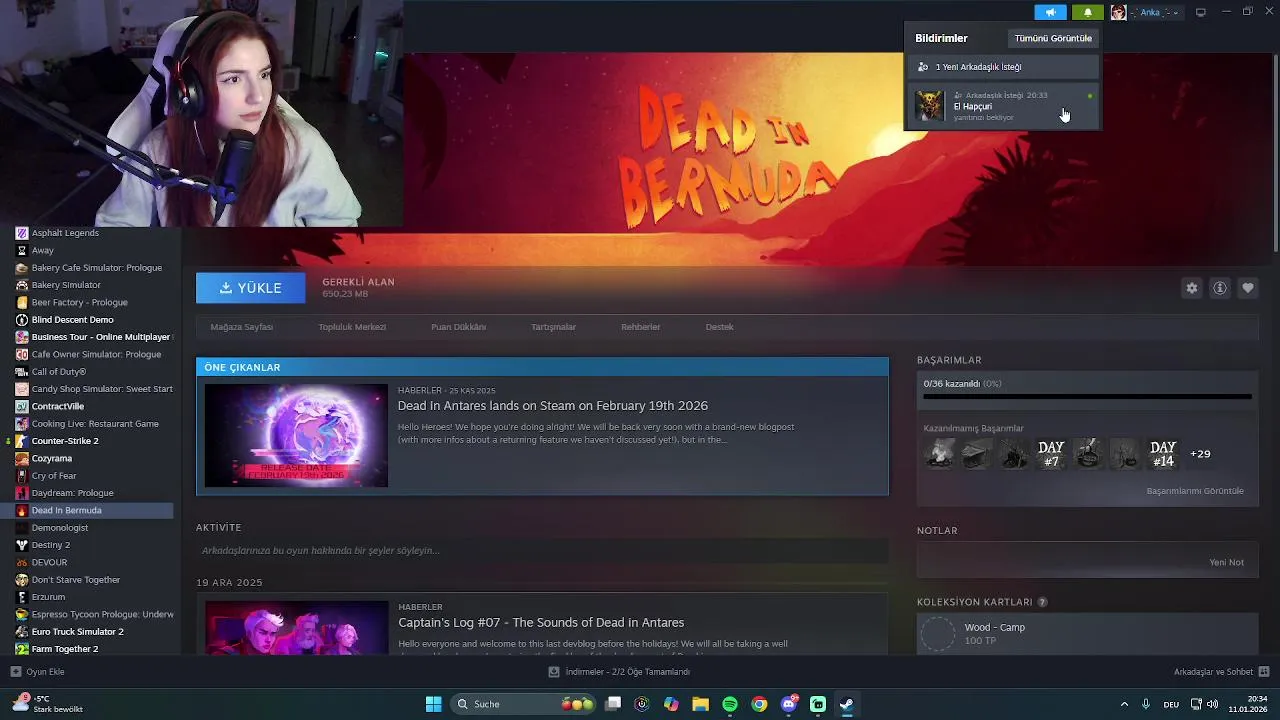Click the activity comment input field
1280x720 pixels.
[542, 551]
